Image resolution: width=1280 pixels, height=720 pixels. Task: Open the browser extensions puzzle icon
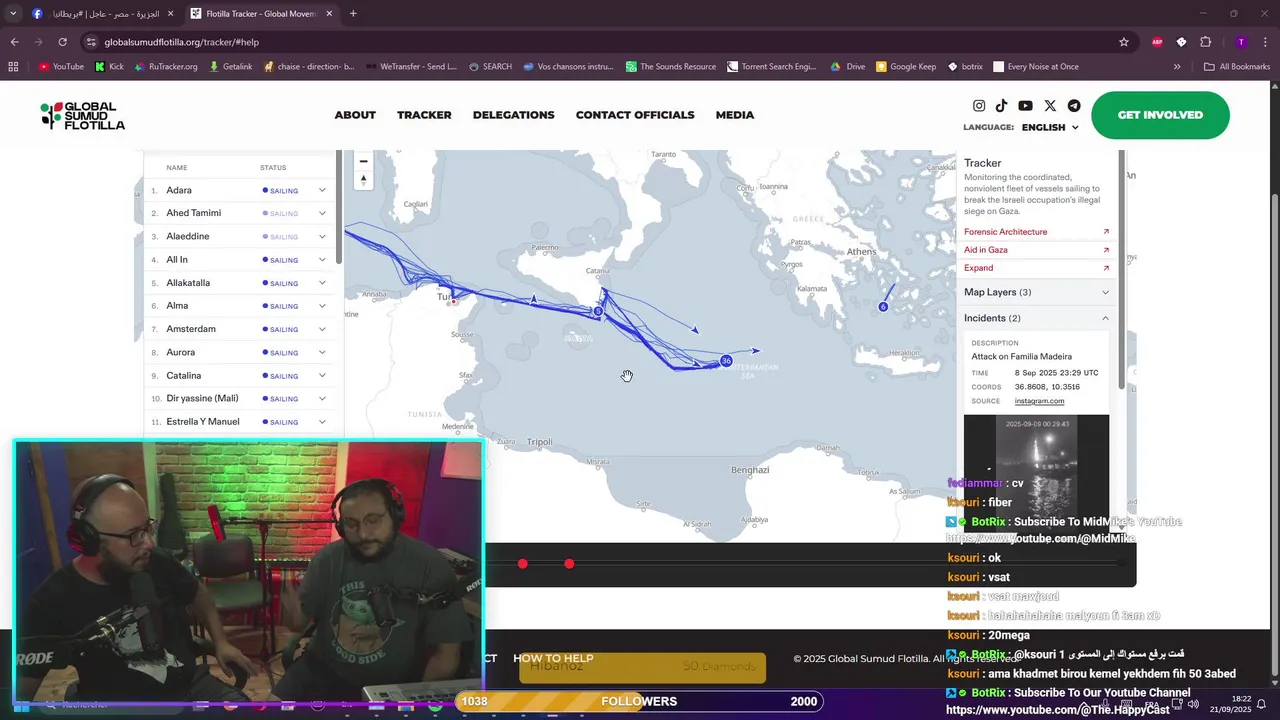click(1205, 42)
